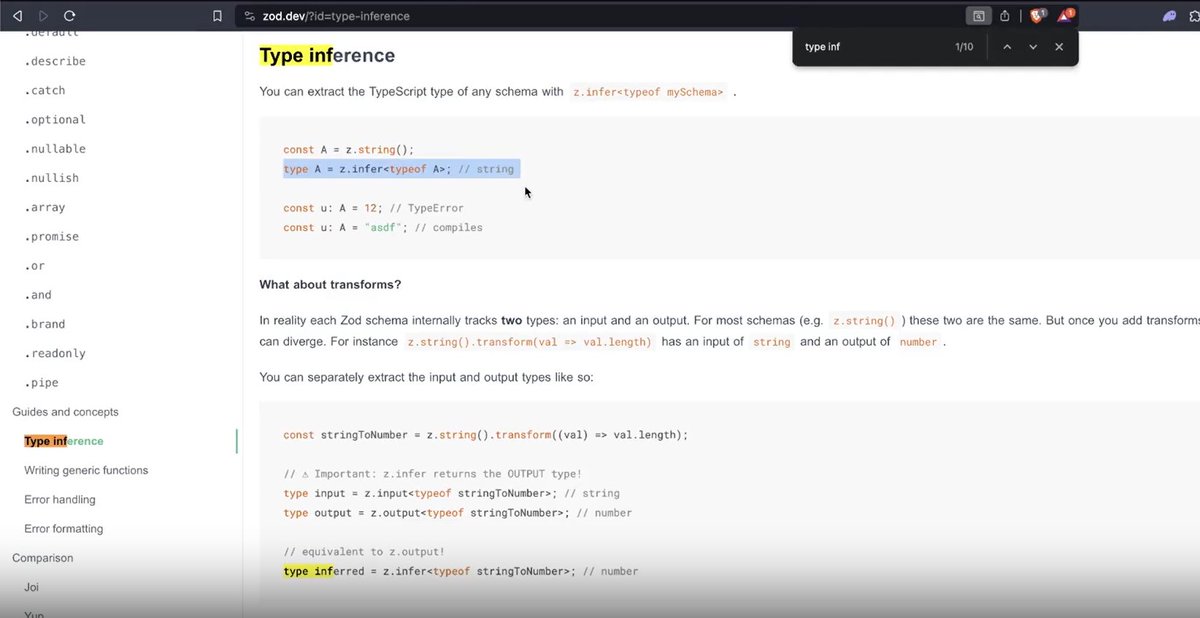This screenshot has height=618, width=1200.
Task: Click code line with '// TypeError' comment
Action: tap(374, 208)
